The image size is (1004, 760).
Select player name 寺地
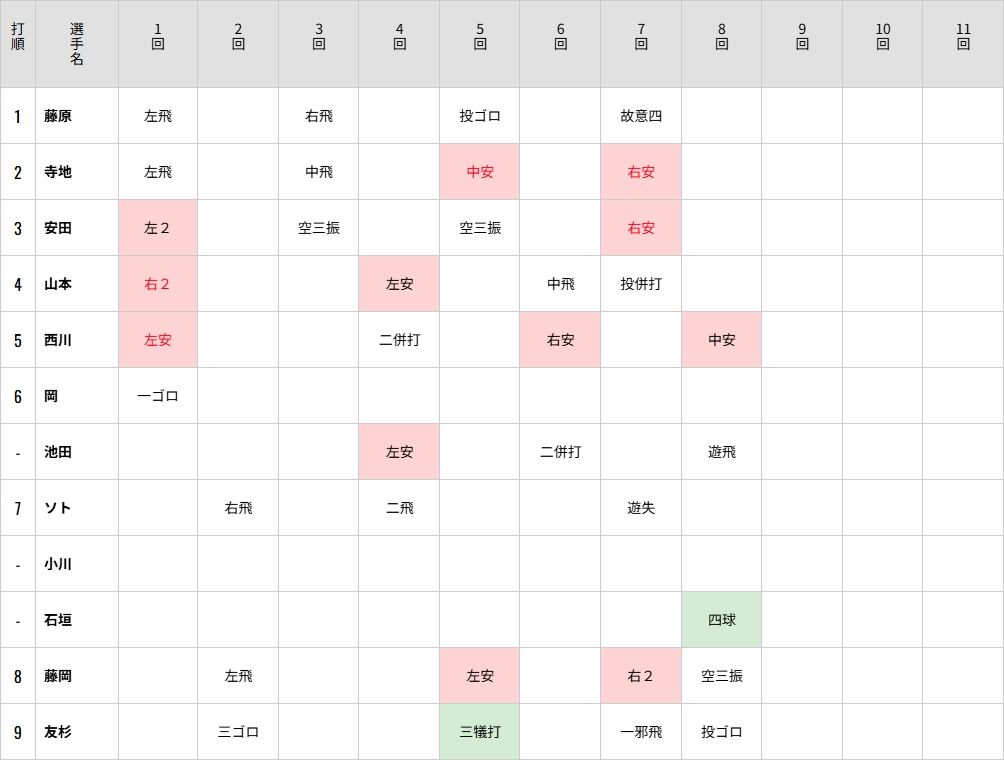pos(58,172)
